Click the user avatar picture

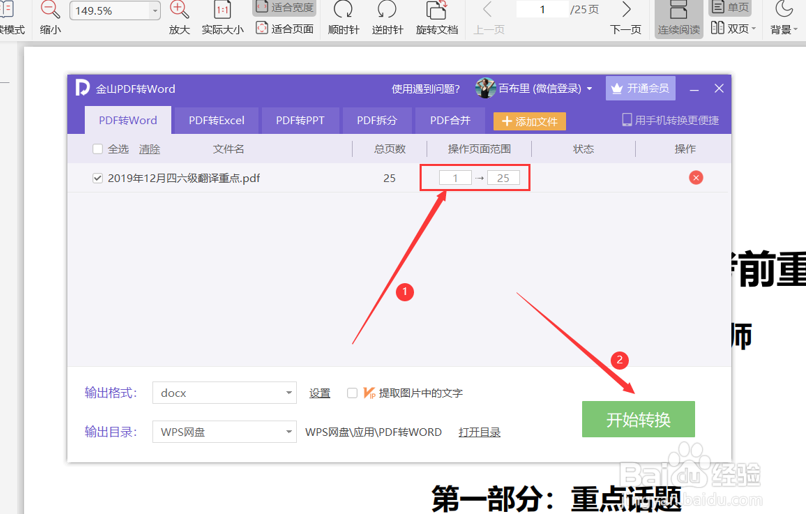coord(485,88)
